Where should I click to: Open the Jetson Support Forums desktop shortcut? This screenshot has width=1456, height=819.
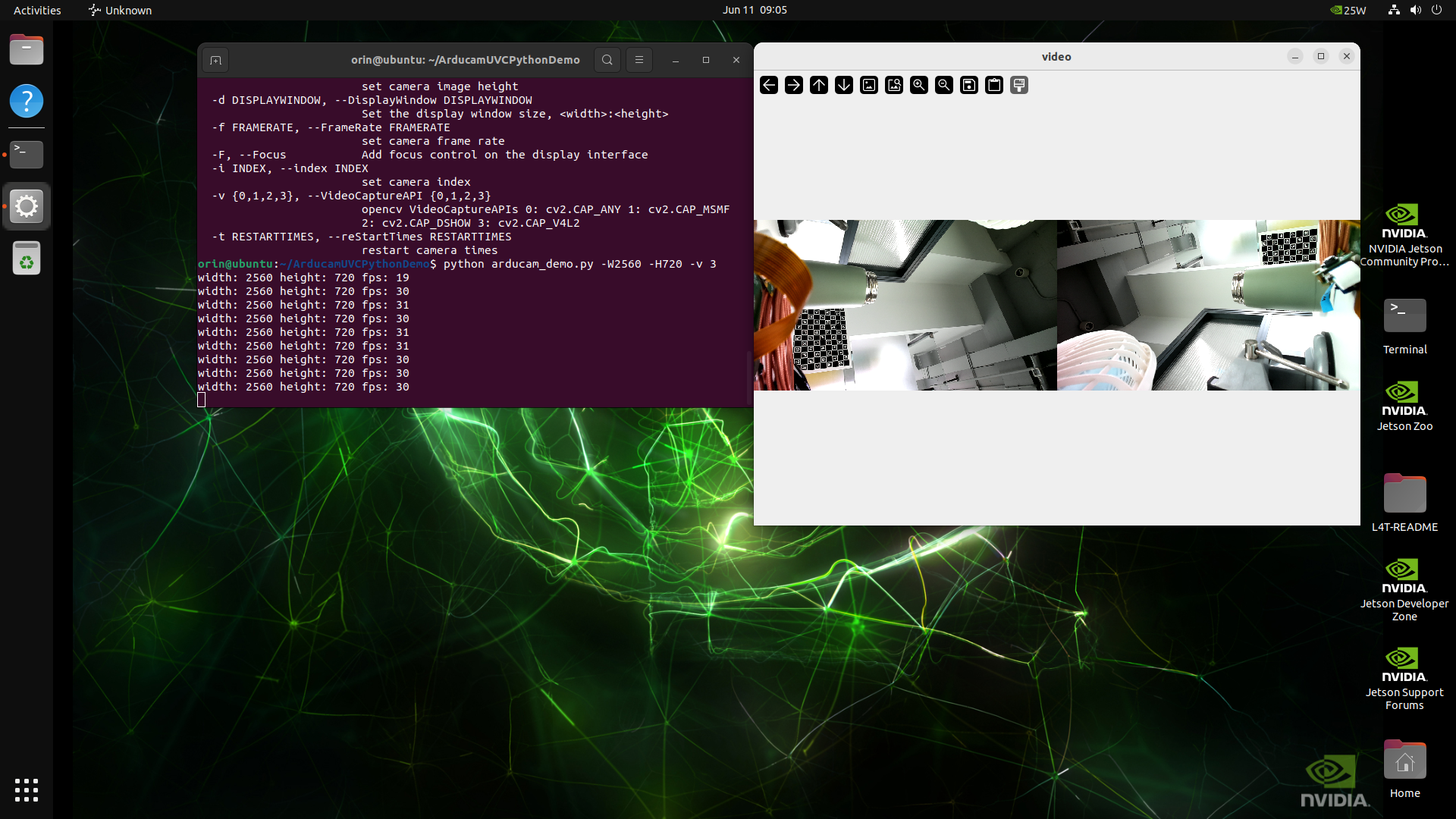(x=1404, y=679)
